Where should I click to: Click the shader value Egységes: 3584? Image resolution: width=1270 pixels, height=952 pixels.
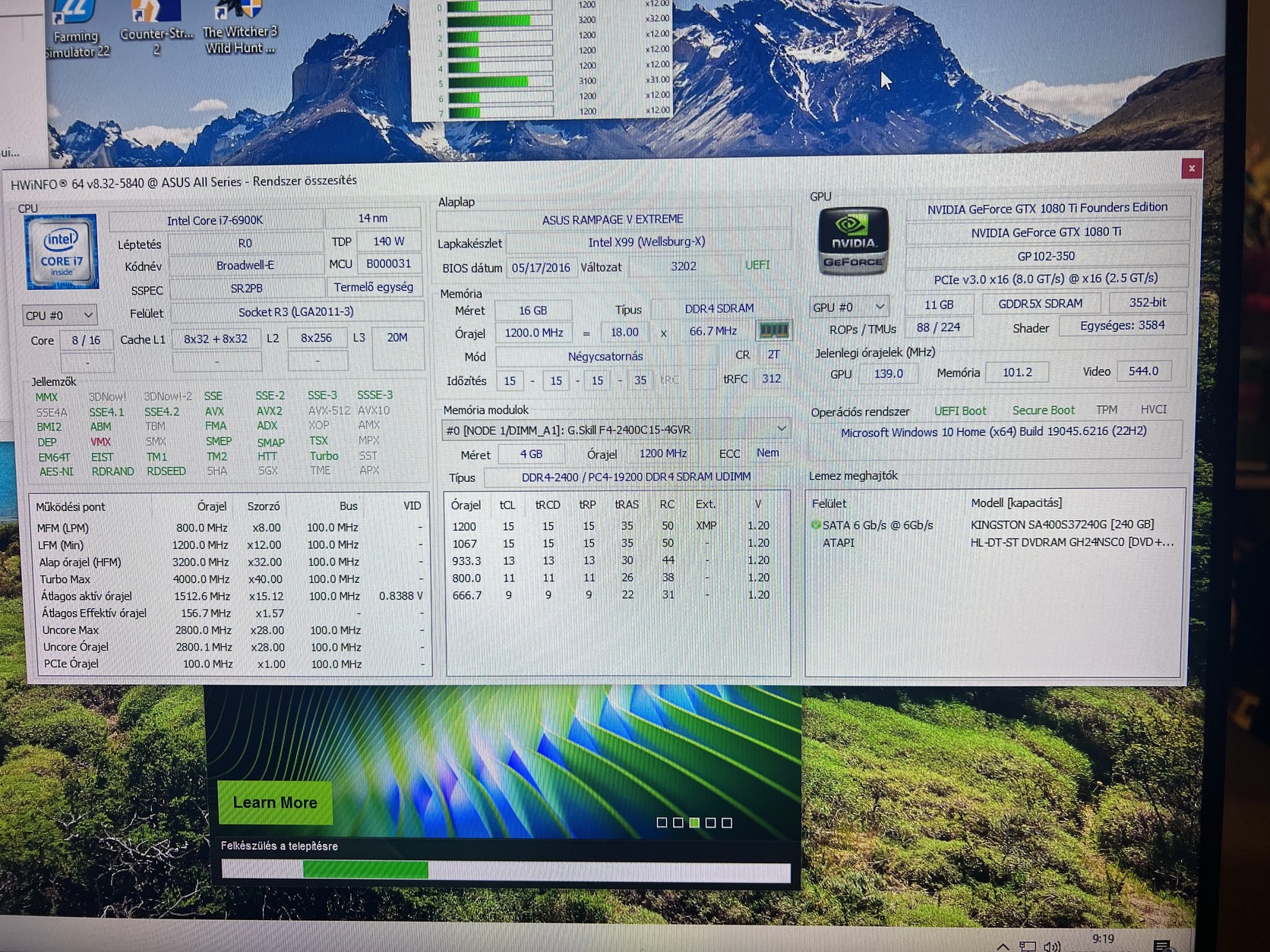[1123, 325]
